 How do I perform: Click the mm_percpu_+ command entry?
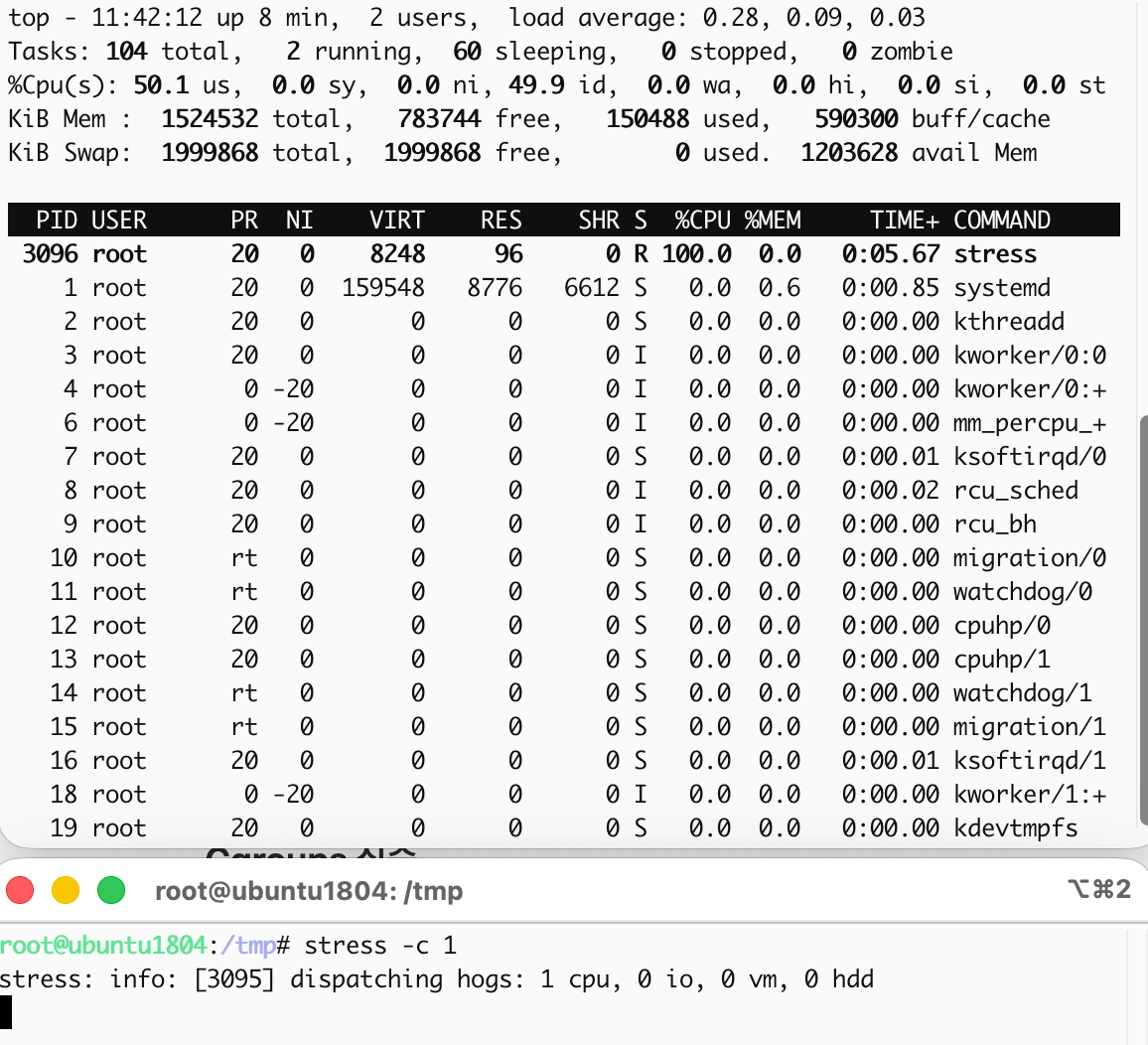coord(1030,423)
